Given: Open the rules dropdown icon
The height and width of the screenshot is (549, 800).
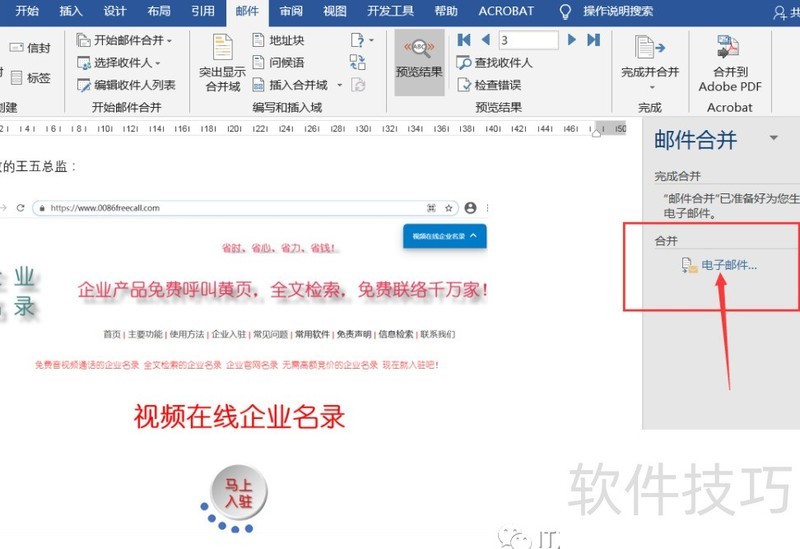Looking at the screenshot, I should pyautogui.click(x=362, y=40).
